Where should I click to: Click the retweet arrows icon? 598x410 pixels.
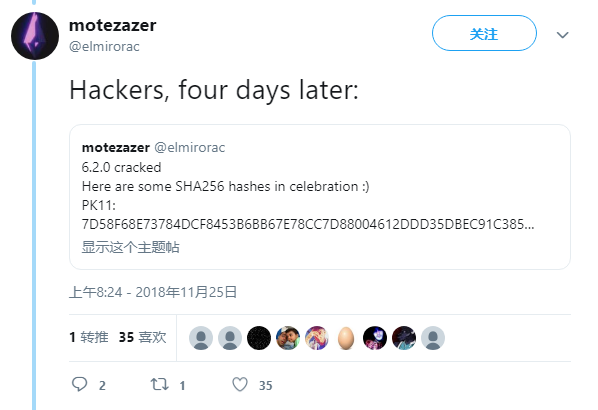click(159, 384)
